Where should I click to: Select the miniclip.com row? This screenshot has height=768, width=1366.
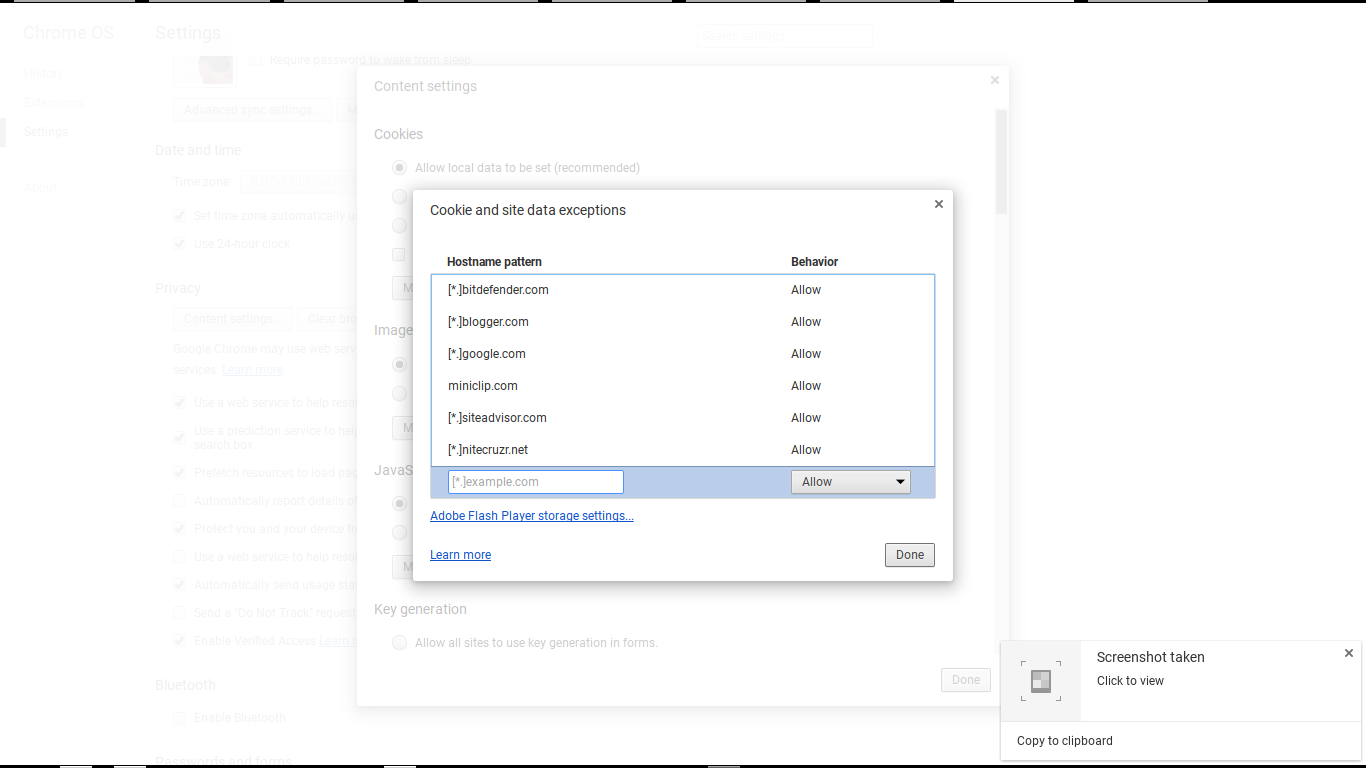tap(683, 386)
